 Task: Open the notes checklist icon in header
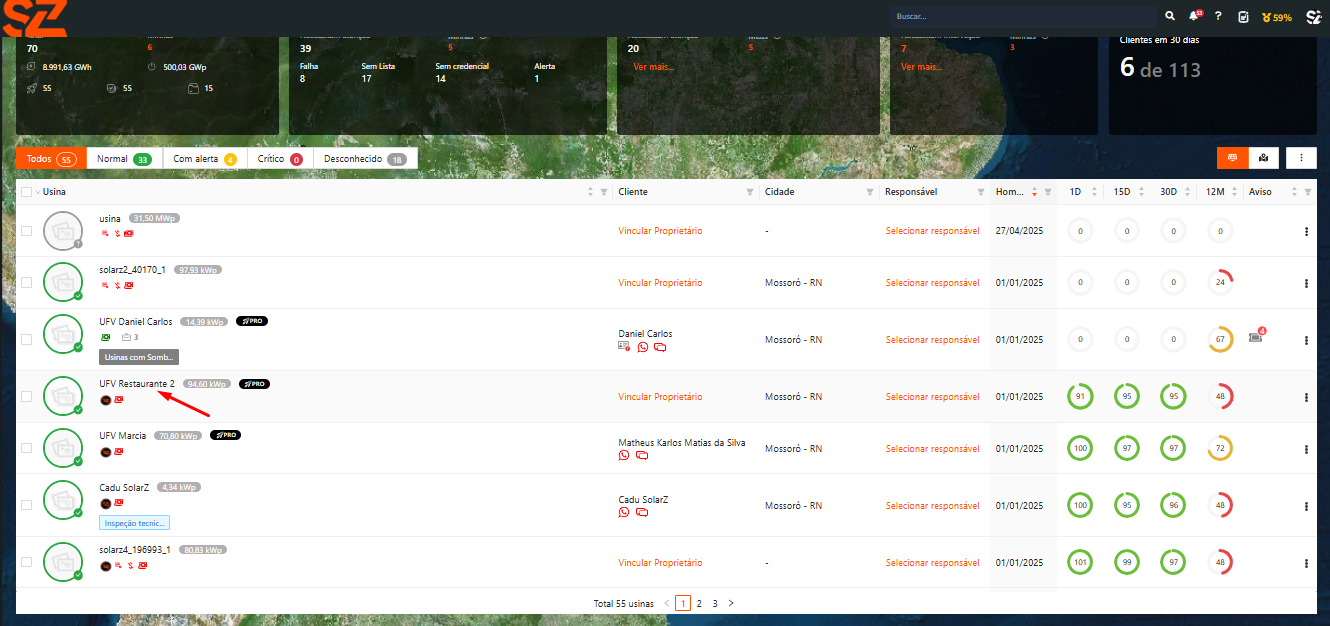tap(1243, 17)
